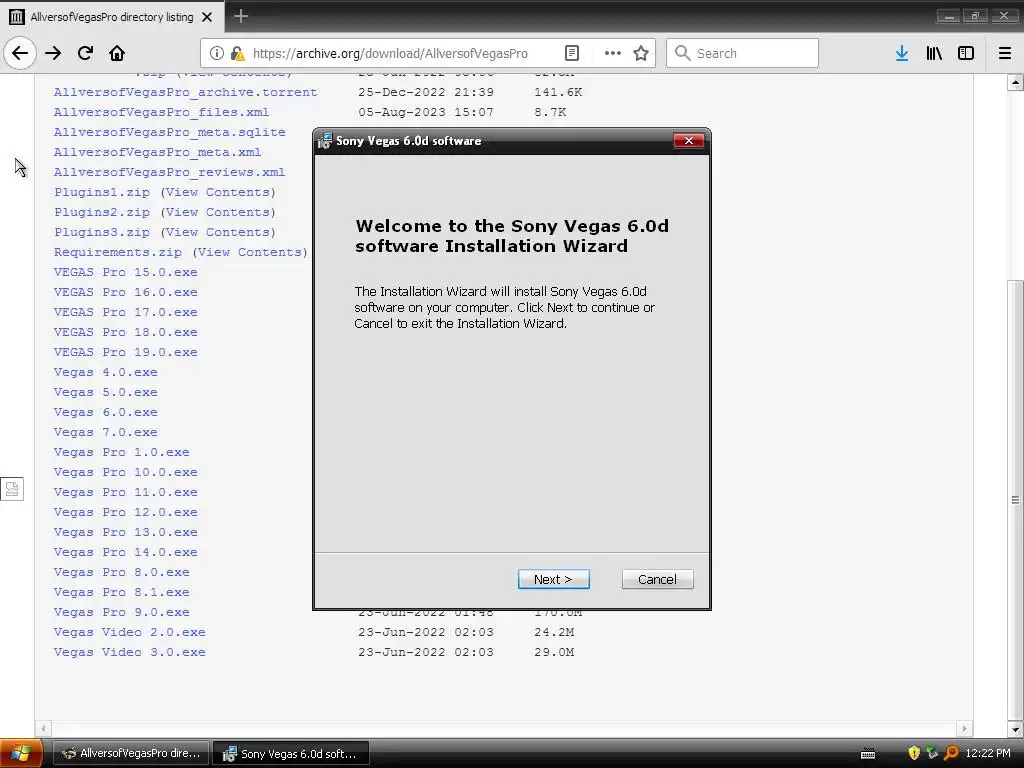Click the installer icon in dialog title bar
The width and height of the screenshot is (1024, 768).
pos(325,140)
